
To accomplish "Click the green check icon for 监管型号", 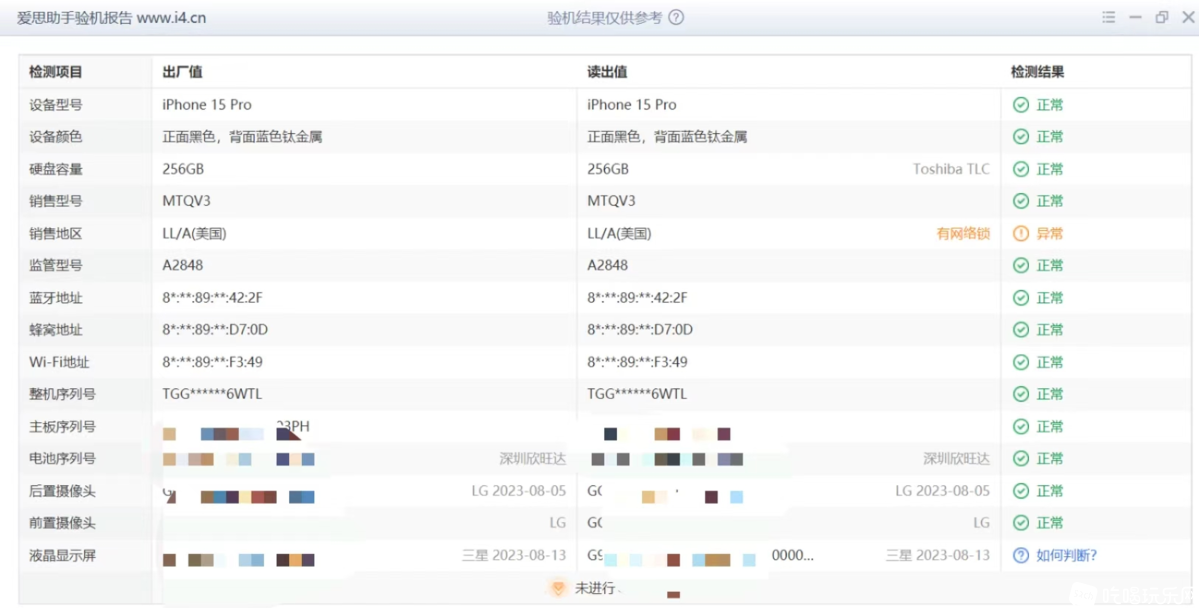I will pos(1021,265).
